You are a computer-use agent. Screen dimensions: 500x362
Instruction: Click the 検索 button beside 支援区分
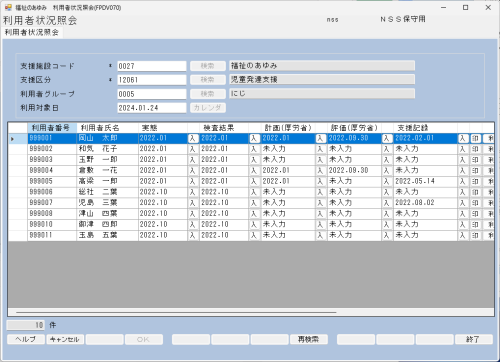click(208, 80)
